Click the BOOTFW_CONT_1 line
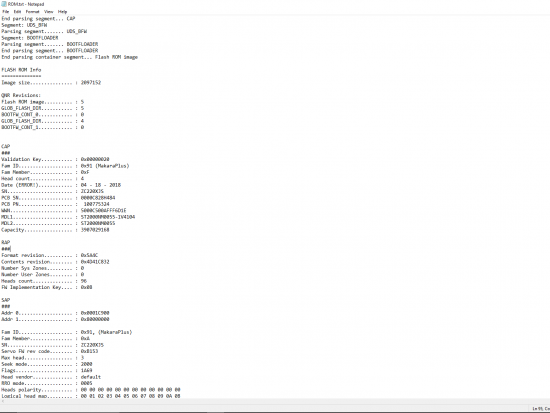Viewport: 550px width, 413px height. (42, 127)
